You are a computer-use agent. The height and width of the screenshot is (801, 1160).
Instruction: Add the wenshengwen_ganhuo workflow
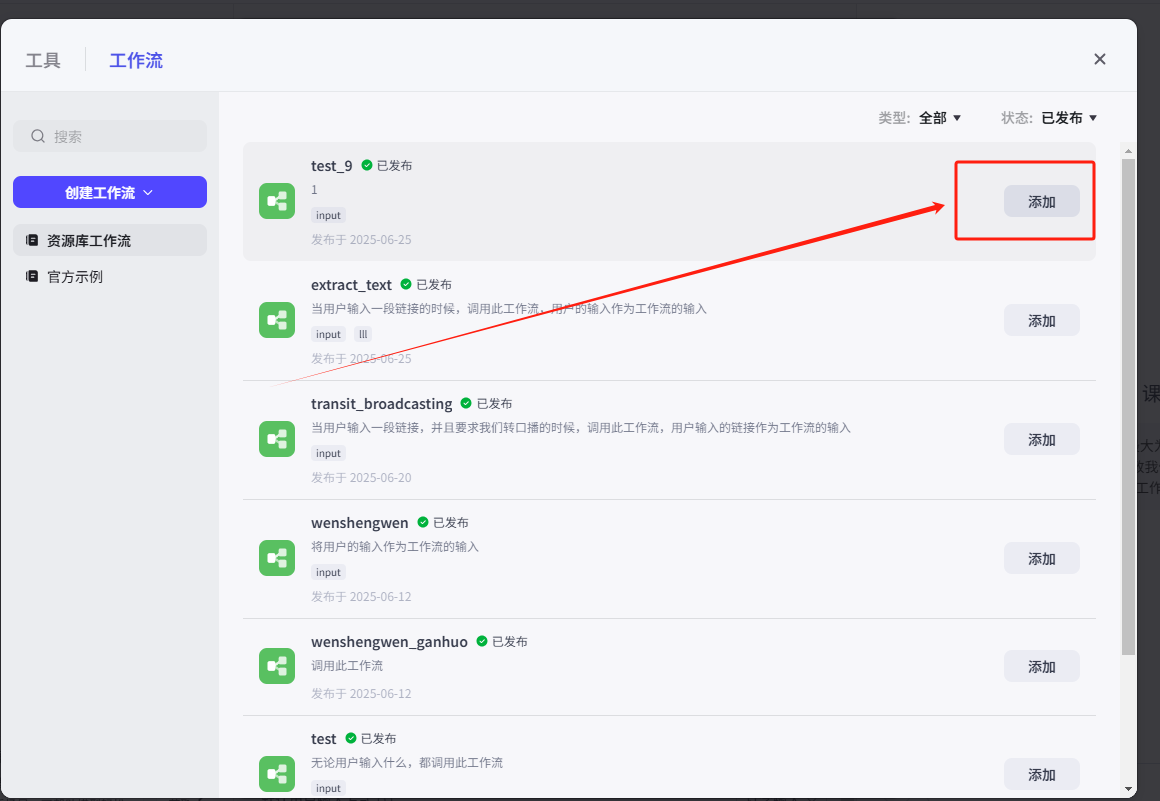(x=1041, y=666)
